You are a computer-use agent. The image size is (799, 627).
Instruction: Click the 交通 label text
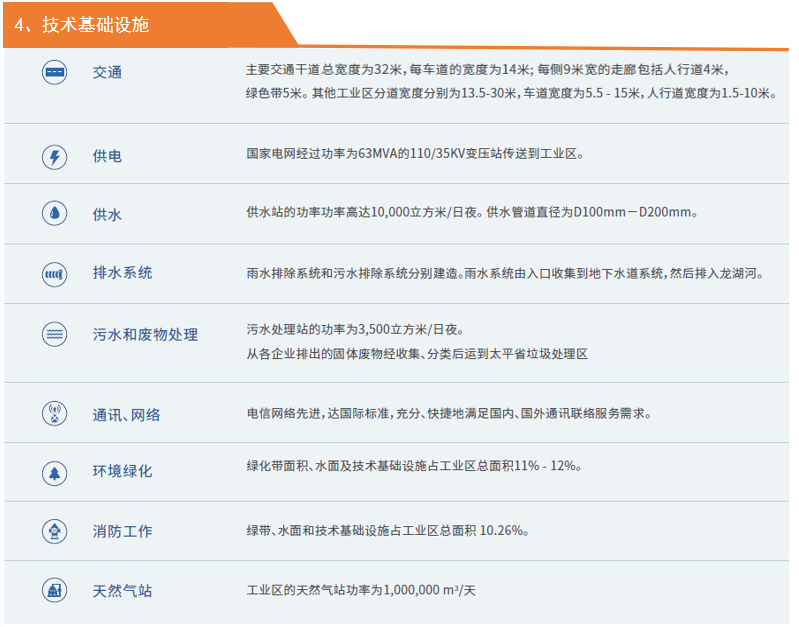point(107,73)
